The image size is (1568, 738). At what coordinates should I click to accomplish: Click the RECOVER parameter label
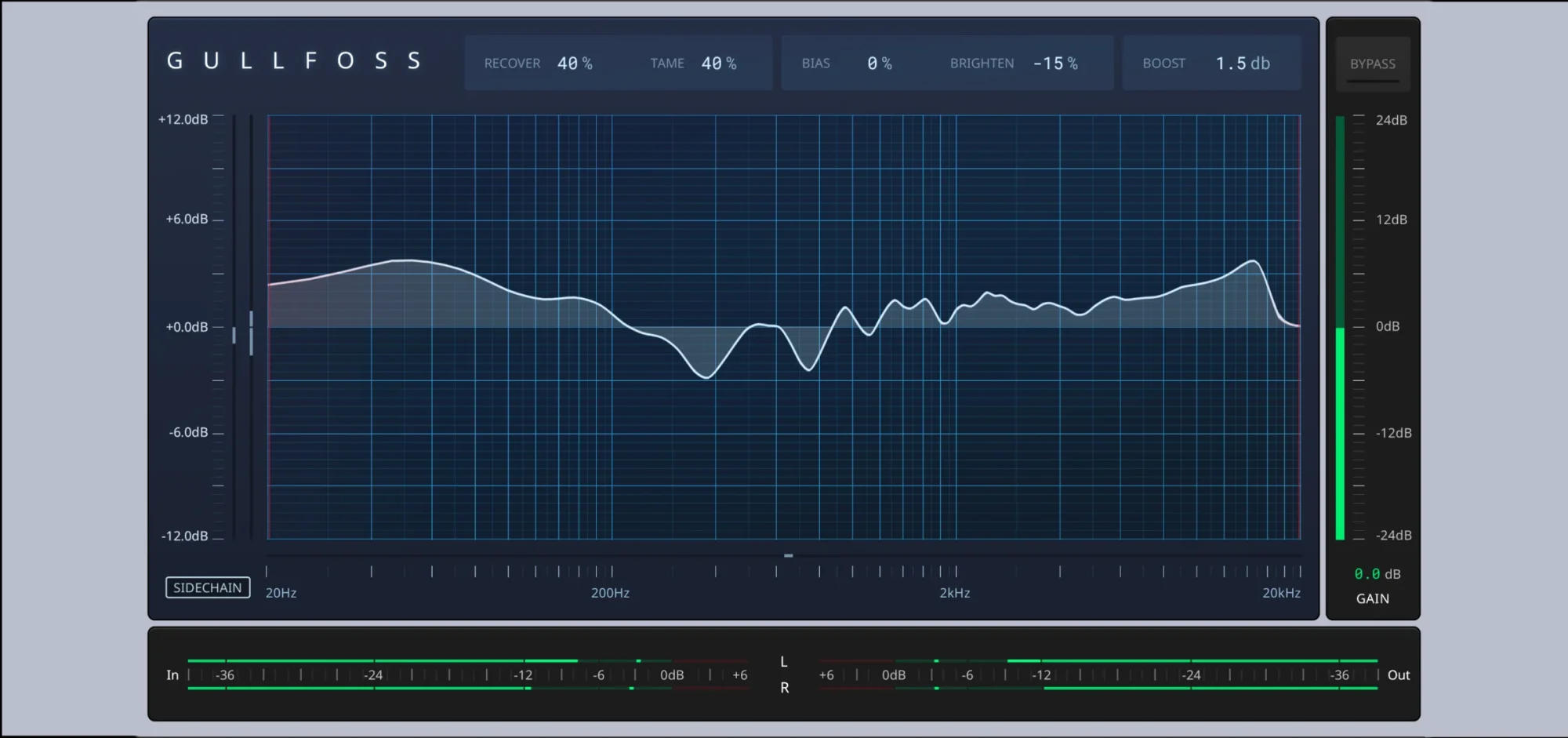point(512,64)
